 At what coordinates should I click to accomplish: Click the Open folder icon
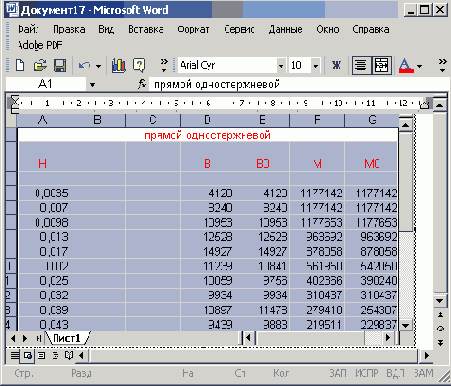point(40,65)
